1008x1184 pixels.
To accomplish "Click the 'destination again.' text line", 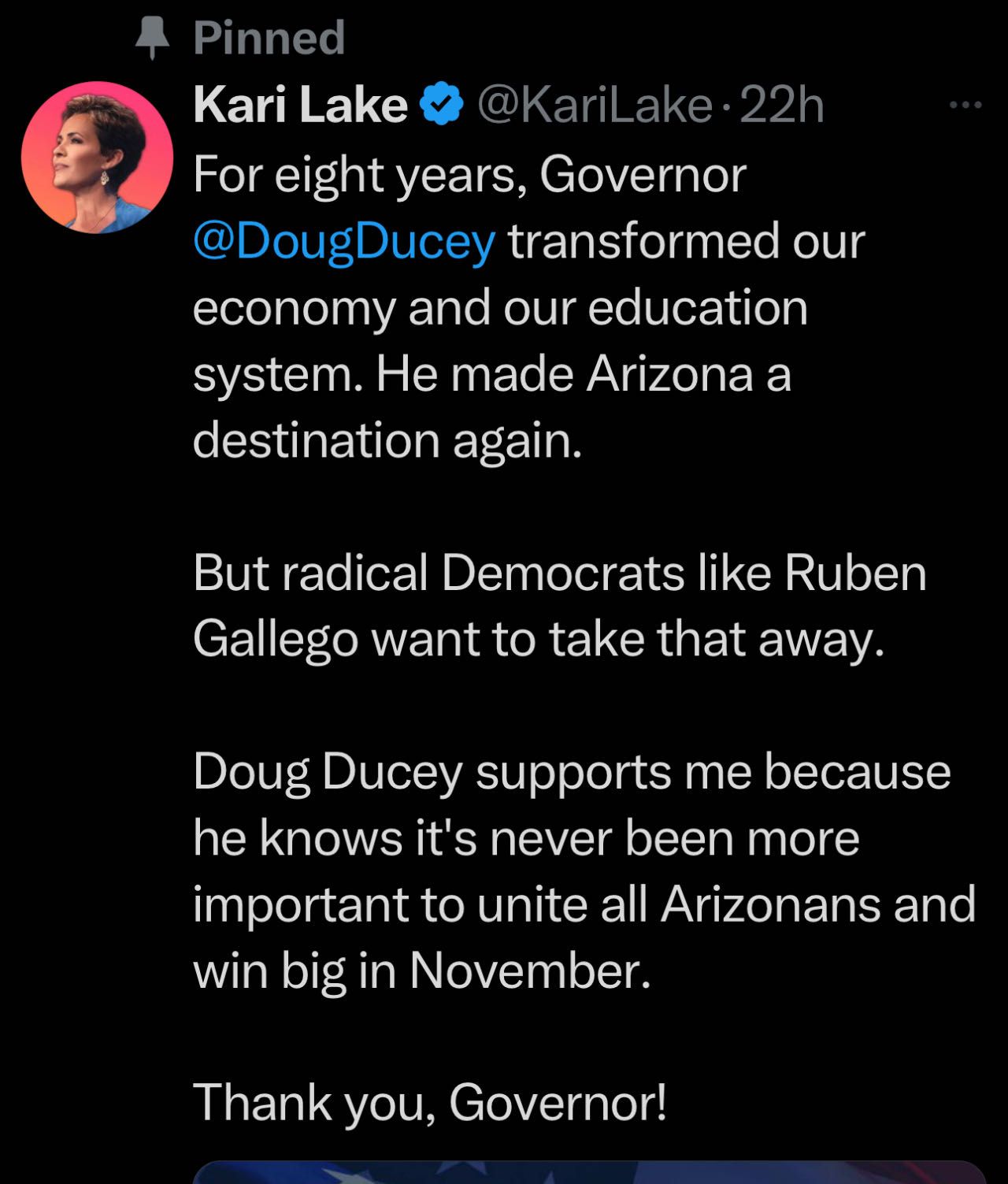I will point(387,440).
